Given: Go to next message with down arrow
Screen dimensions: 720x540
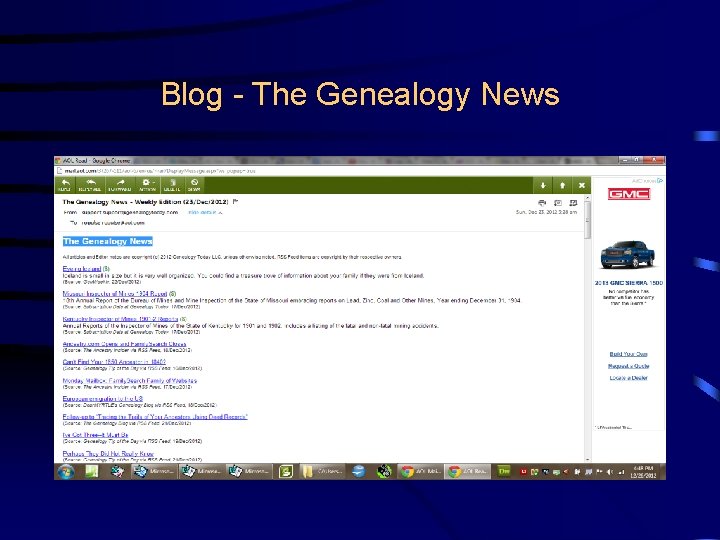Looking at the screenshot, I should (543, 186).
